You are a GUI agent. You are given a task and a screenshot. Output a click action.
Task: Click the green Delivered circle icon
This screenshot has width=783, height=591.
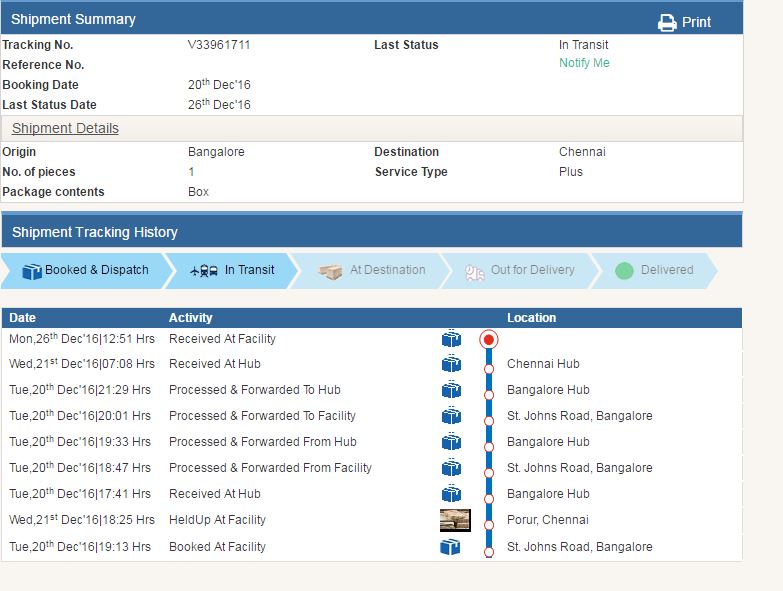coord(624,271)
